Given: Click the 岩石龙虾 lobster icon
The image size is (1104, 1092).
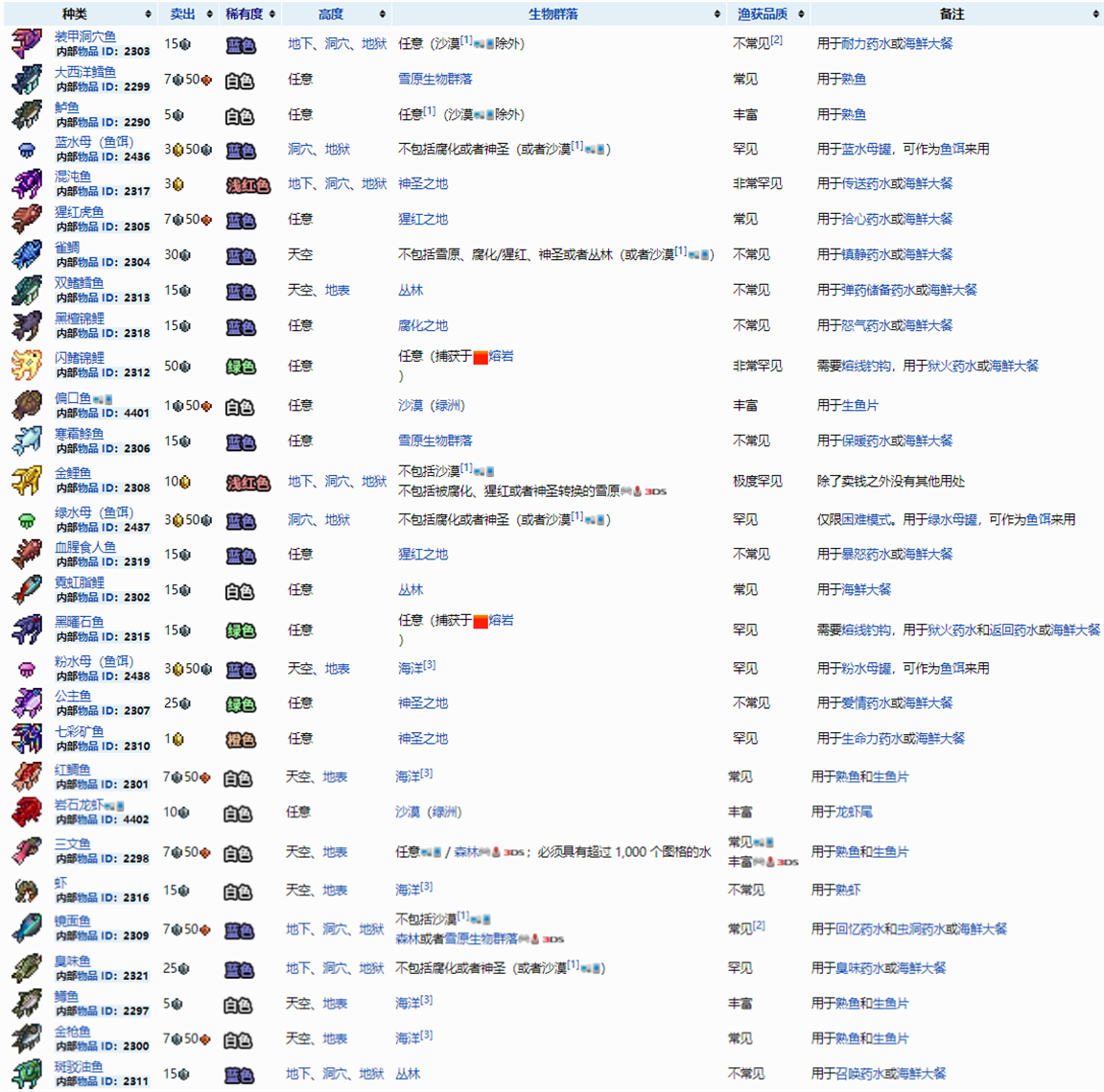Looking at the screenshot, I should (x=26, y=813).
